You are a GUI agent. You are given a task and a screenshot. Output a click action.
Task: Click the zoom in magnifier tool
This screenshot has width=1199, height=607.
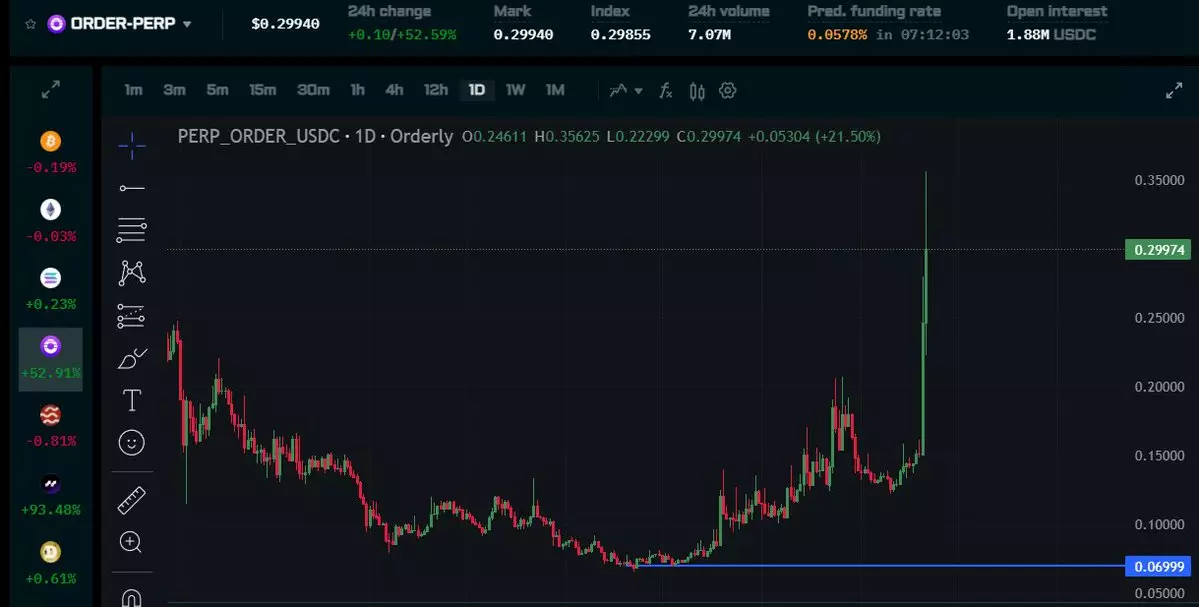(131, 542)
